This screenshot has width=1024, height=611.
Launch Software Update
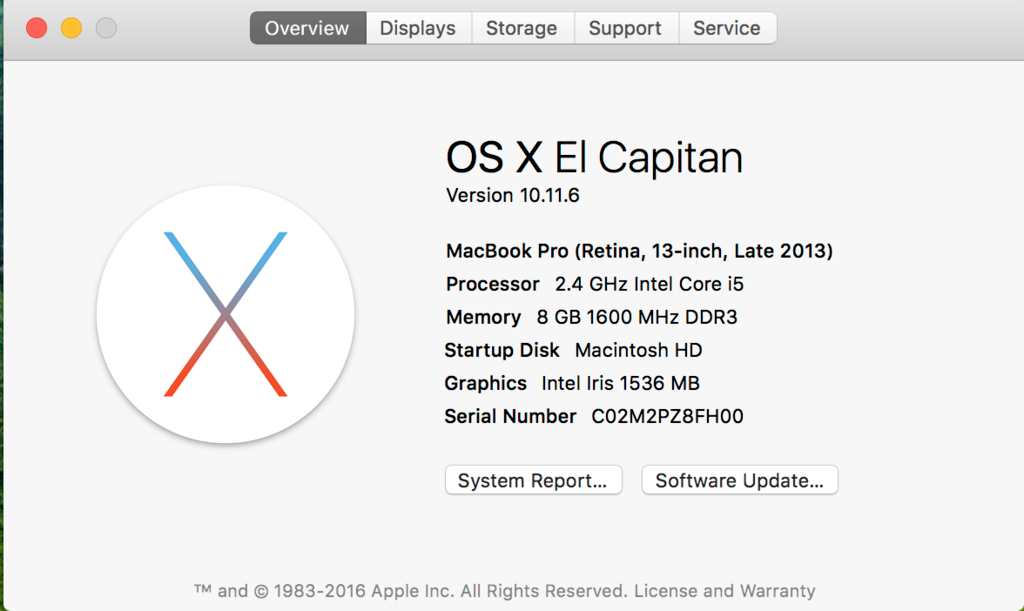pyautogui.click(x=739, y=480)
